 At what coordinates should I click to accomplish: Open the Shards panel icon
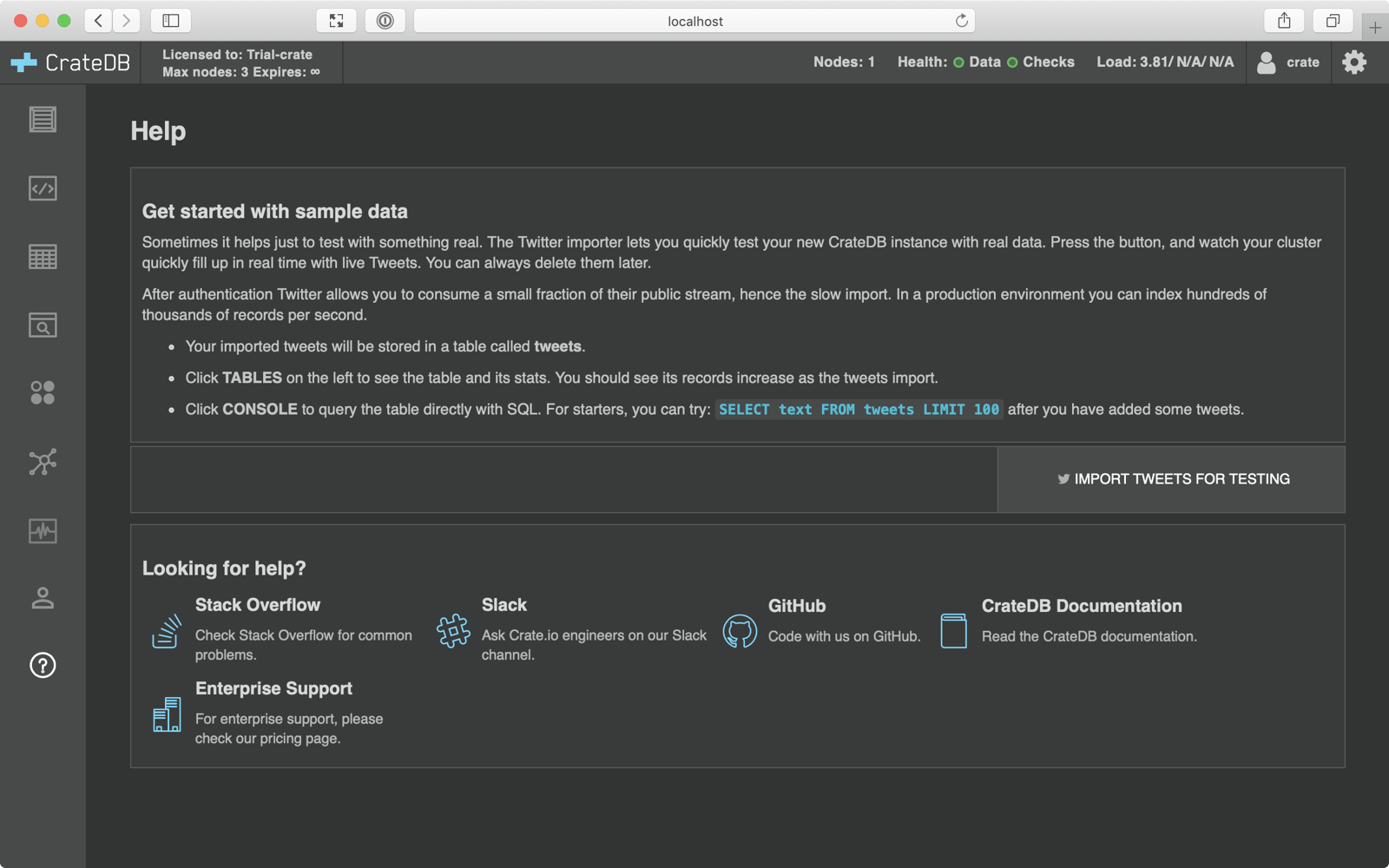point(42,392)
